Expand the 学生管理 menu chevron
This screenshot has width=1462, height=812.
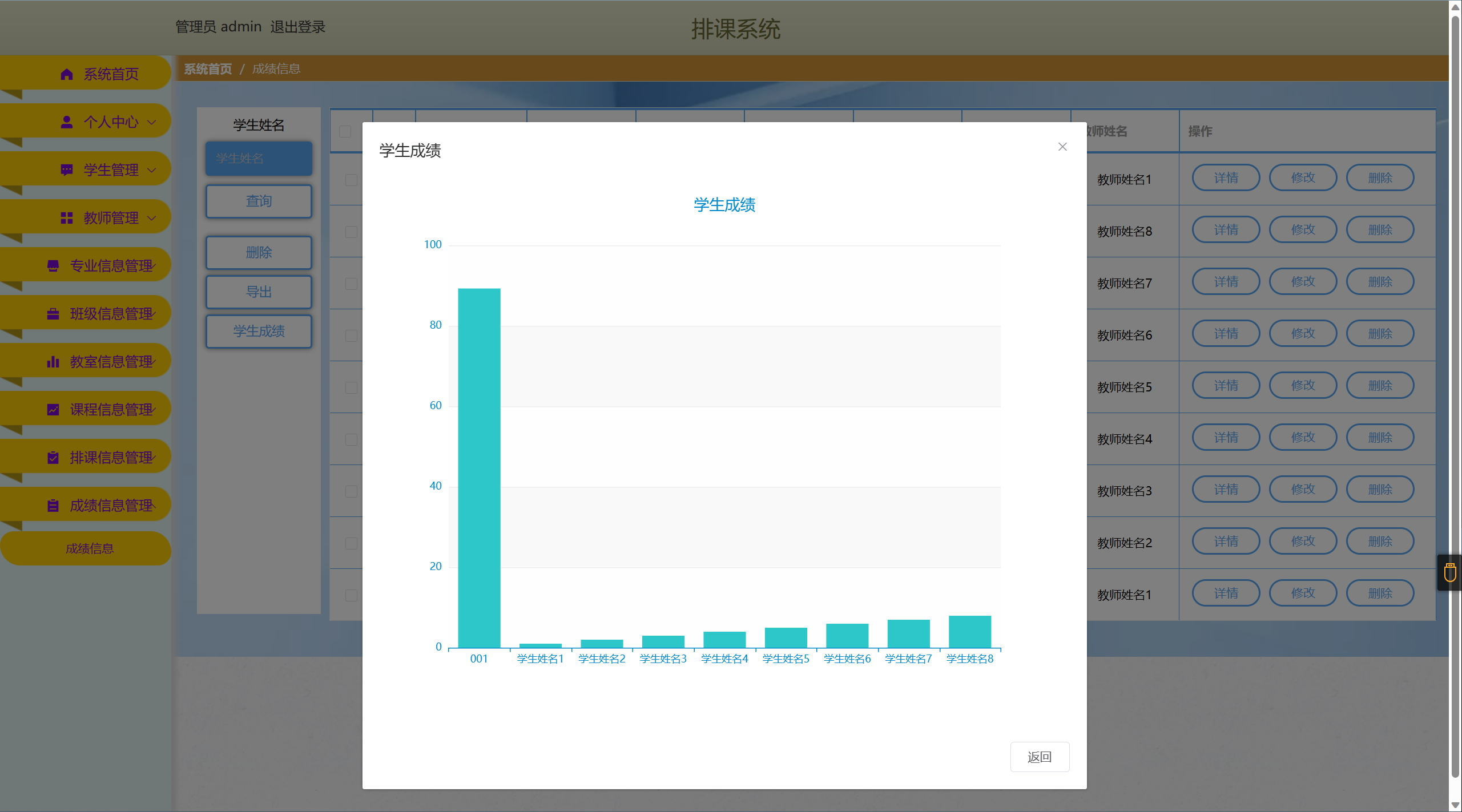(x=152, y=170)
